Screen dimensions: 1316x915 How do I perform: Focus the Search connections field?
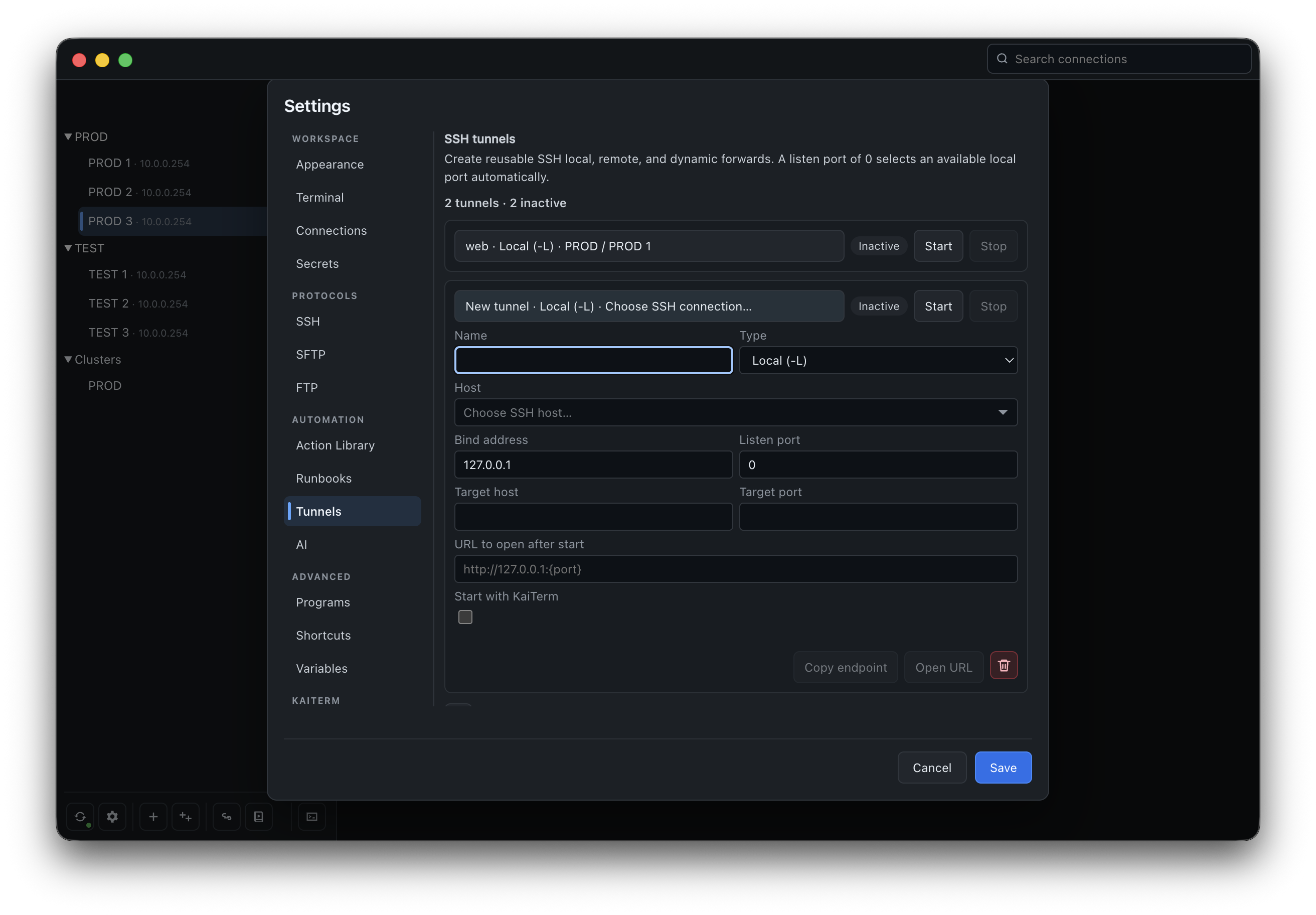coord(1118,59)
